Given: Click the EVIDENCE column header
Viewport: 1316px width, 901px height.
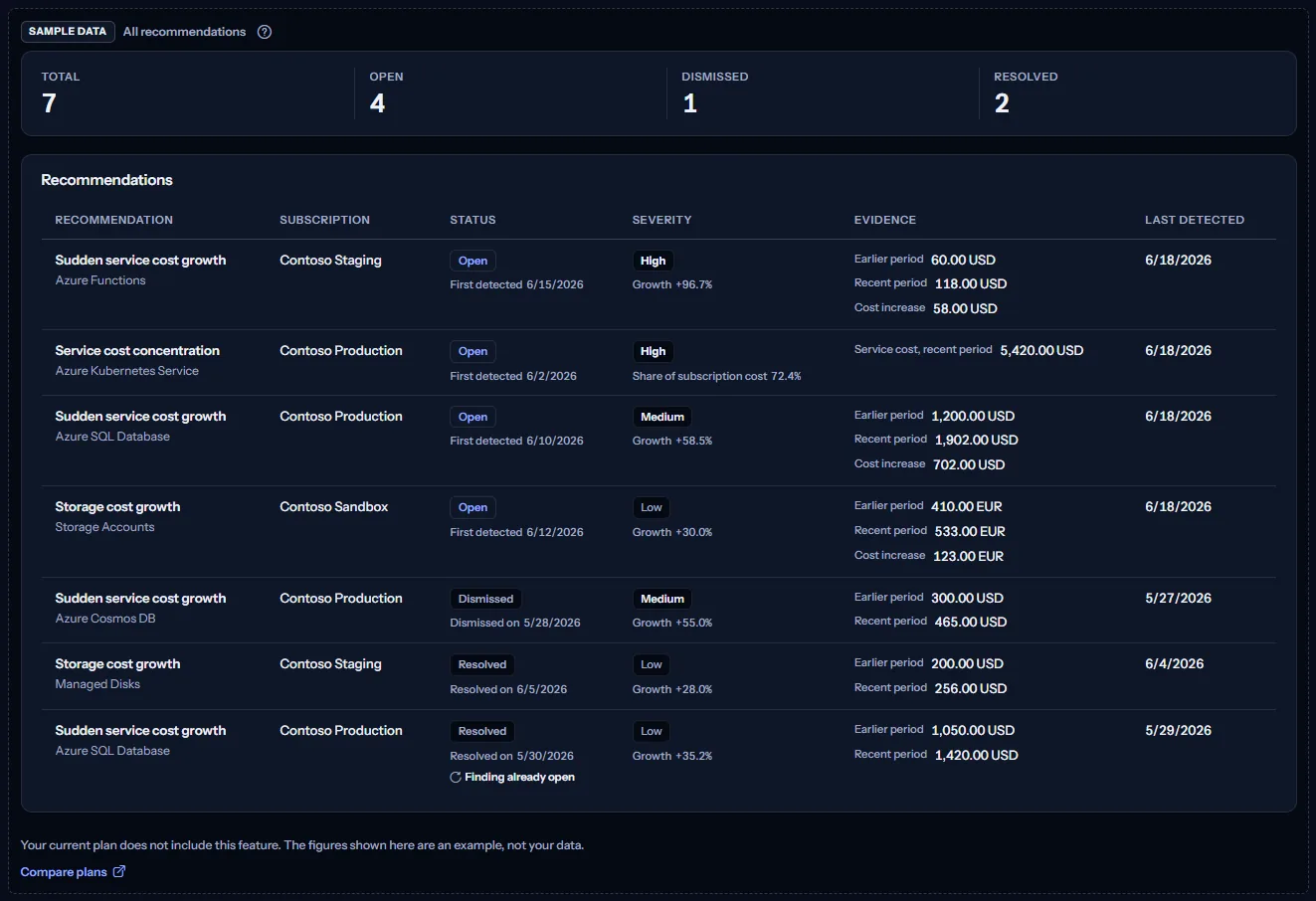Looking at the screenshot, I should click(885, 220).
